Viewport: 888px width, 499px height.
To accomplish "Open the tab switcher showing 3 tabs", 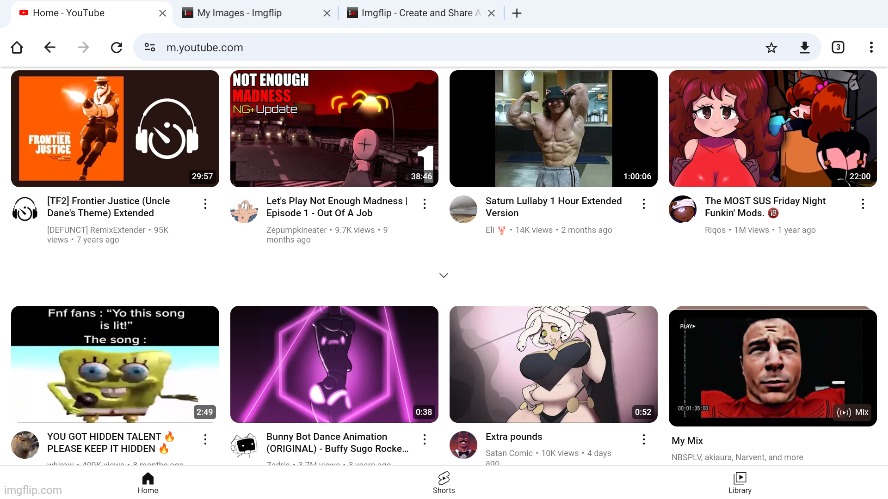I will tap(838, 48).
